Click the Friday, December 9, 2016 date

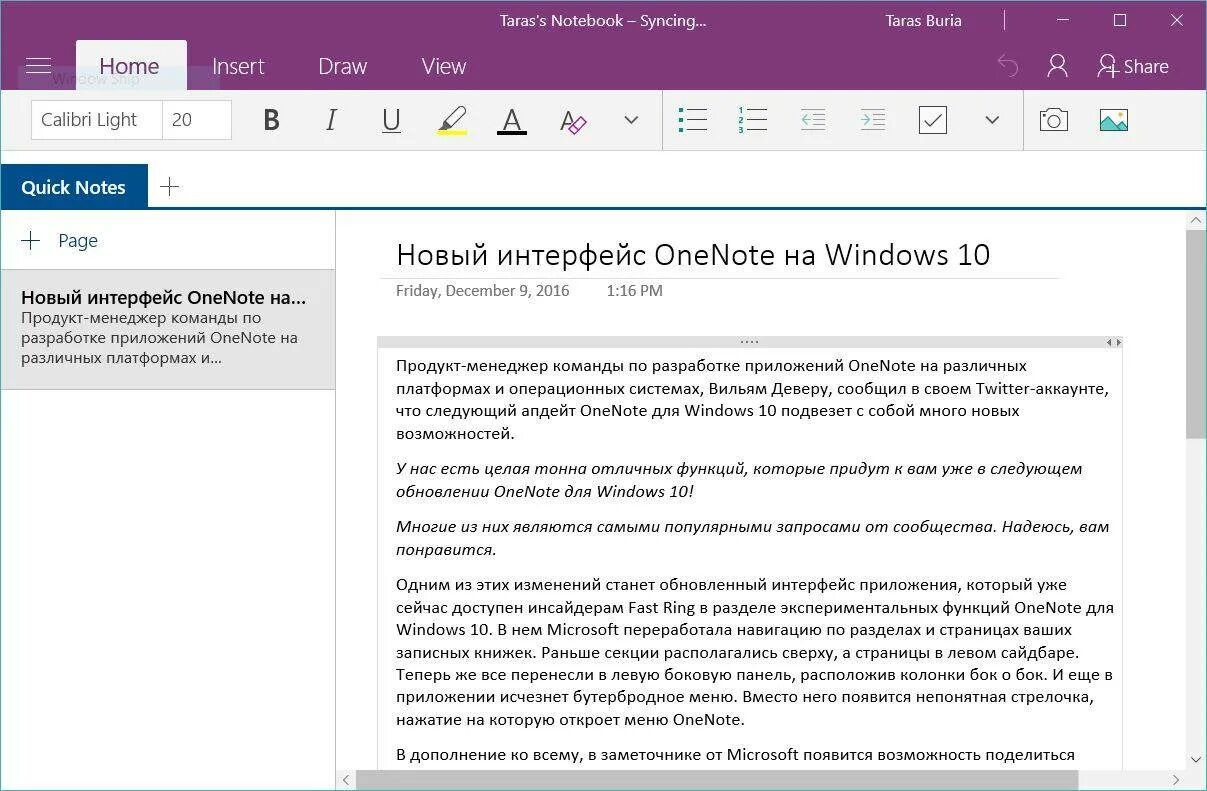click(483, 291)
